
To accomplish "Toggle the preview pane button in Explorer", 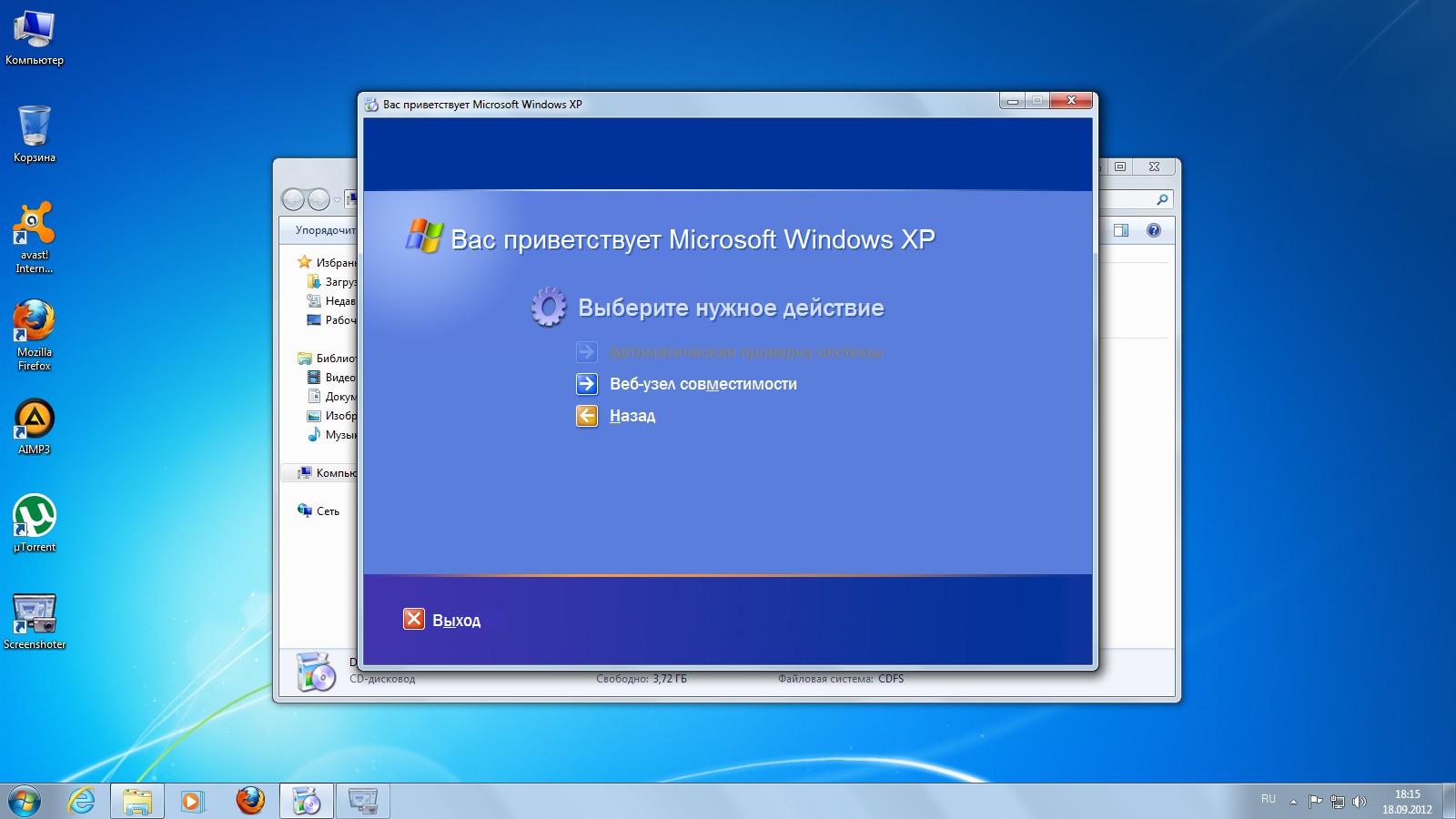I will [x=1121, y=230].
